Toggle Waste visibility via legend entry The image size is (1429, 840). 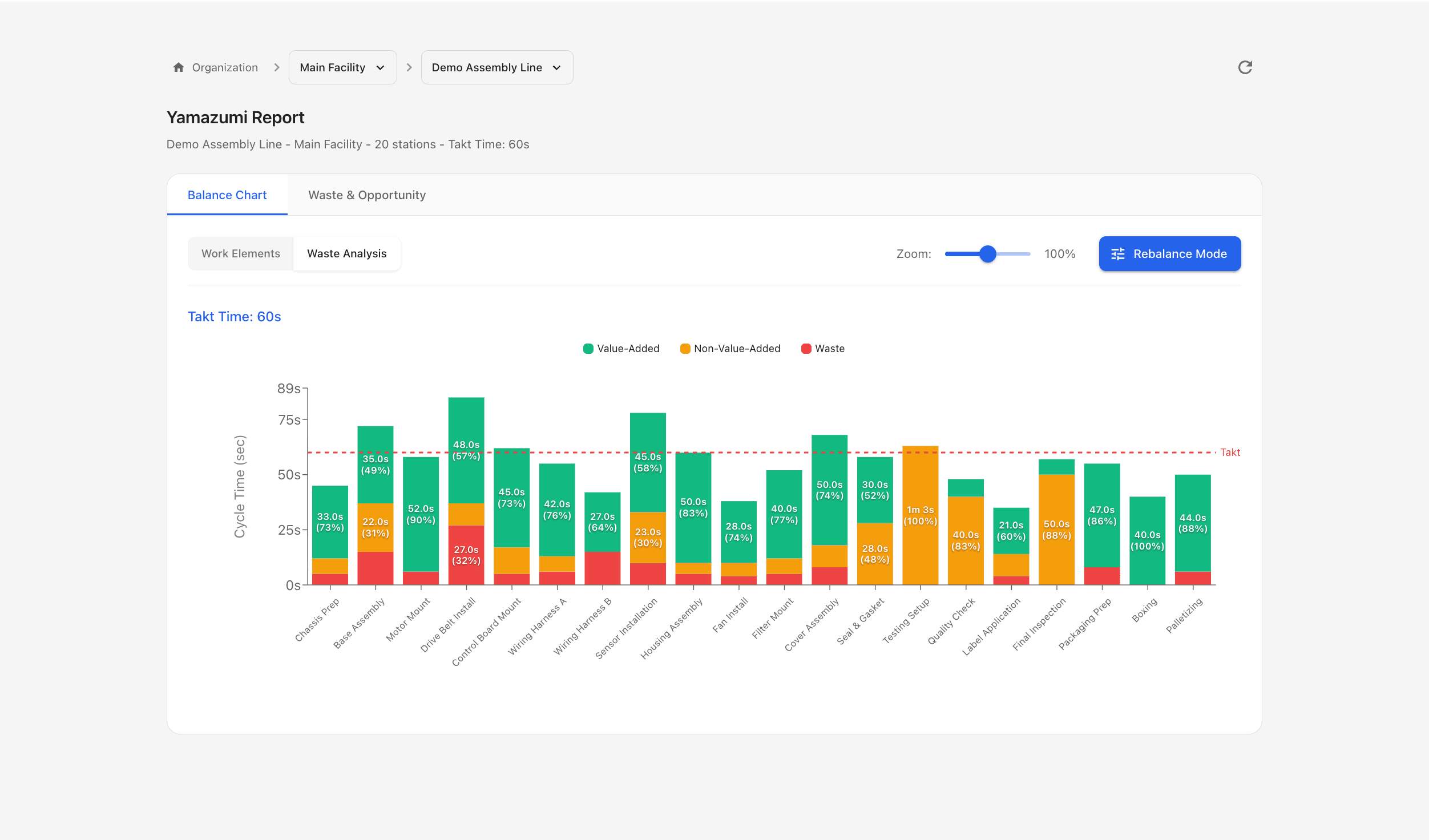824,348
